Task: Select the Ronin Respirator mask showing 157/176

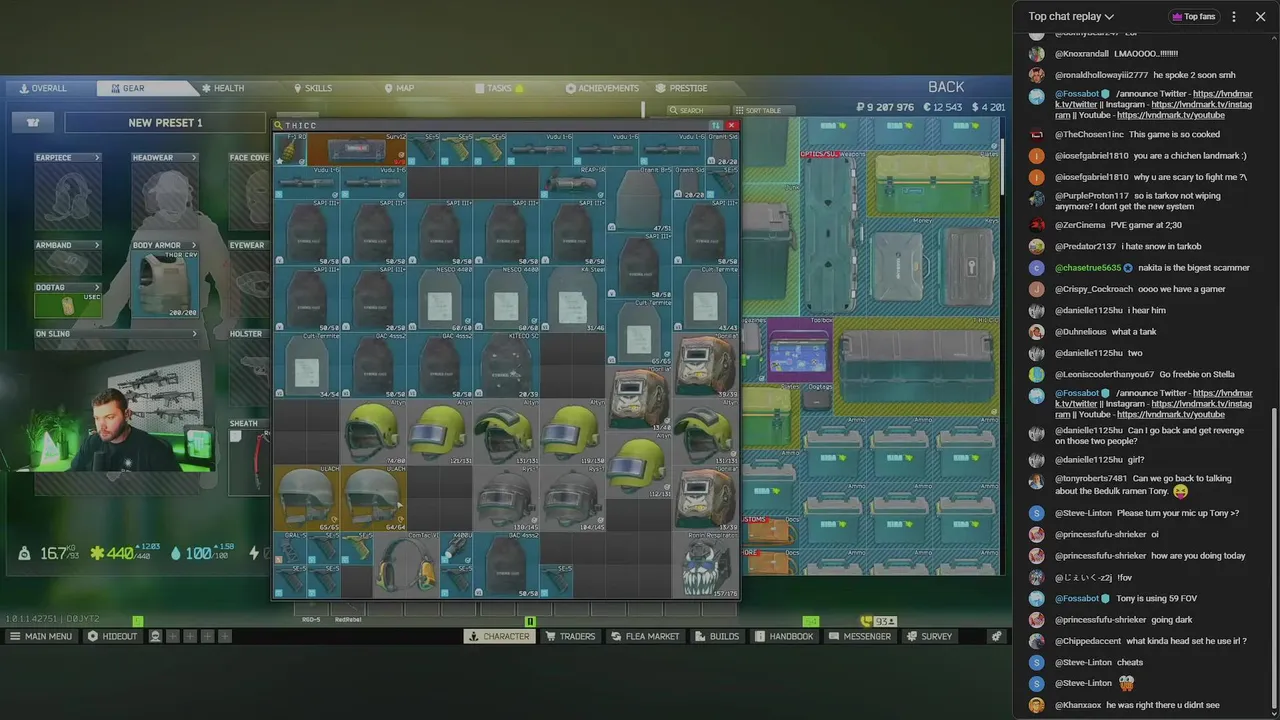Action: (706, 565)
